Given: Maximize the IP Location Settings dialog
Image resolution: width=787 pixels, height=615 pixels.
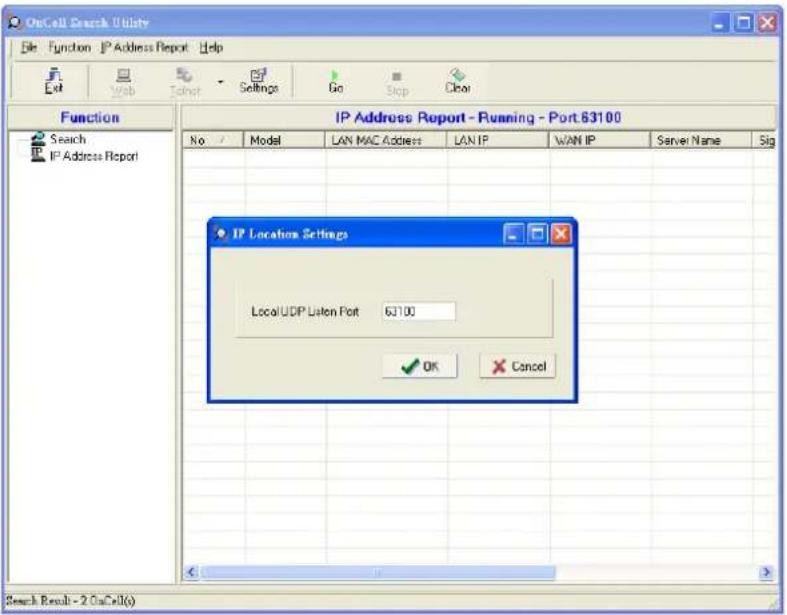Looking at the screenshot, I should (x=537, y=234).
